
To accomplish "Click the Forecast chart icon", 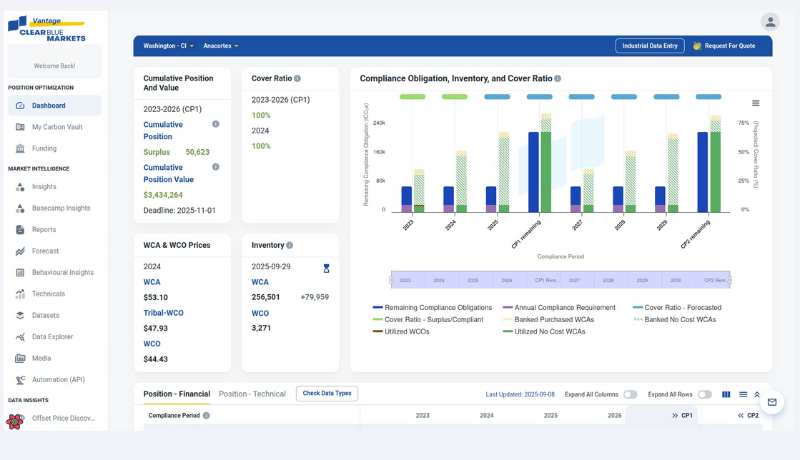I will coord(20,251).
